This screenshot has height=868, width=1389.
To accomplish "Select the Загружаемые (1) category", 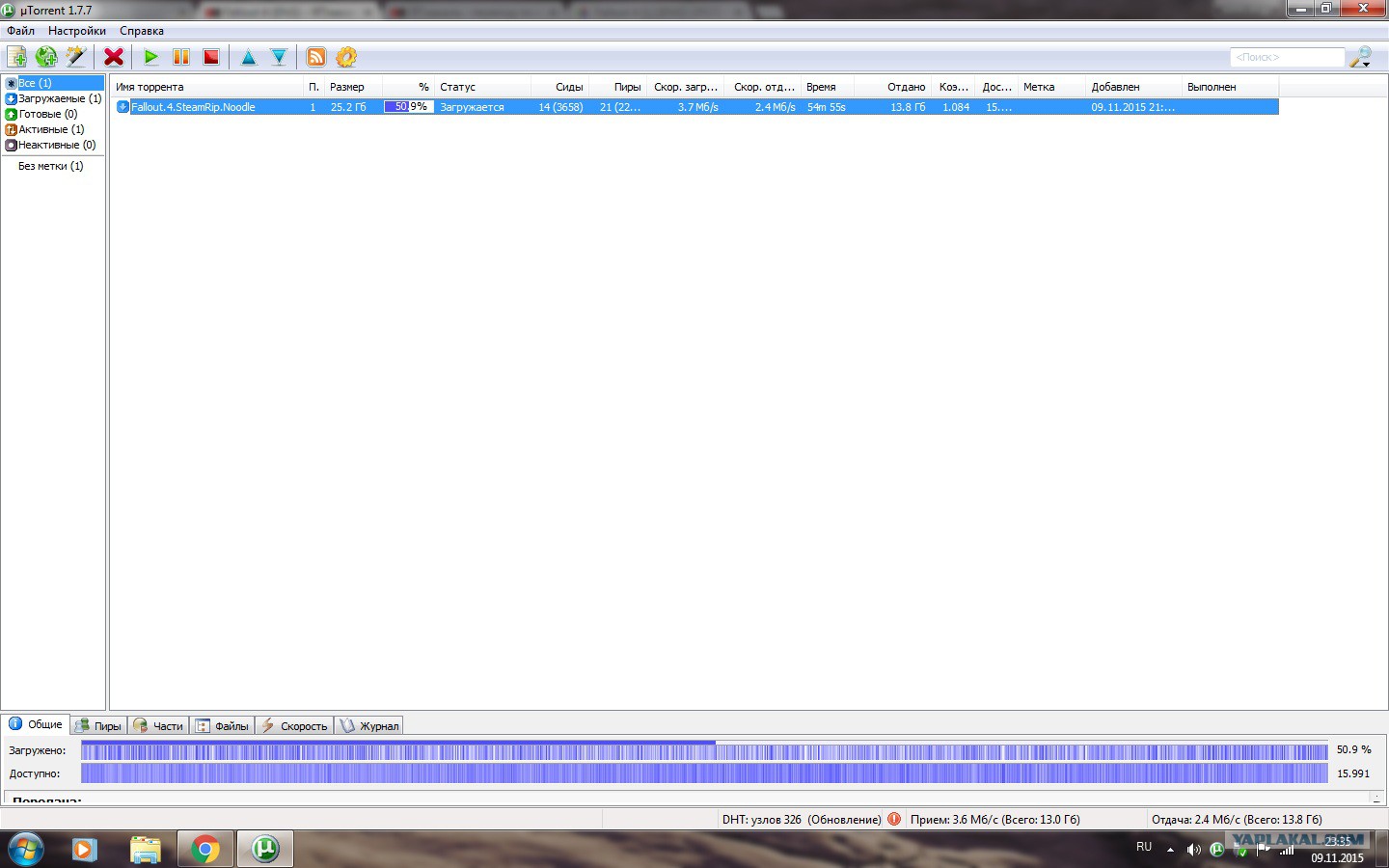I will pyautogui.click(x=54, y=98).
